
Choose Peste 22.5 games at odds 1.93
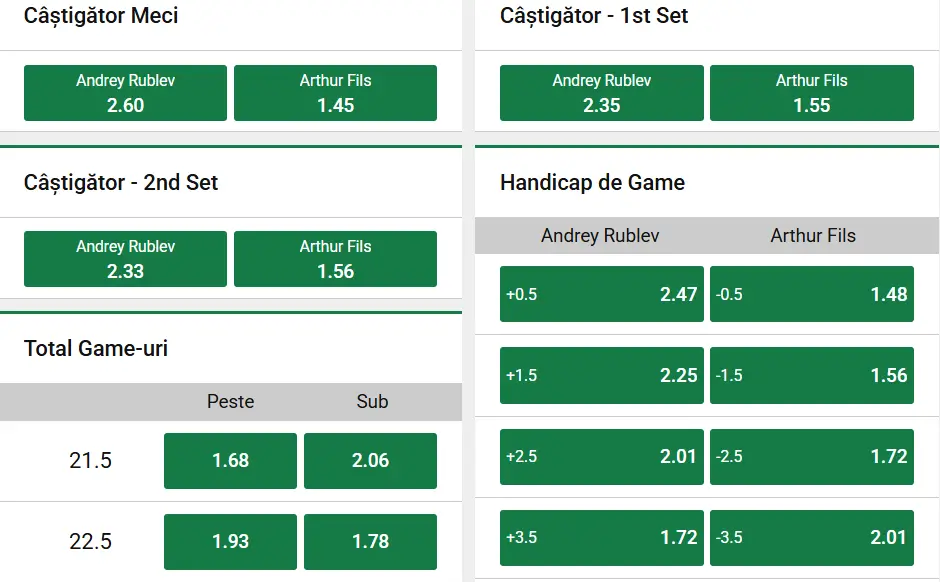(x=230, y=541)
